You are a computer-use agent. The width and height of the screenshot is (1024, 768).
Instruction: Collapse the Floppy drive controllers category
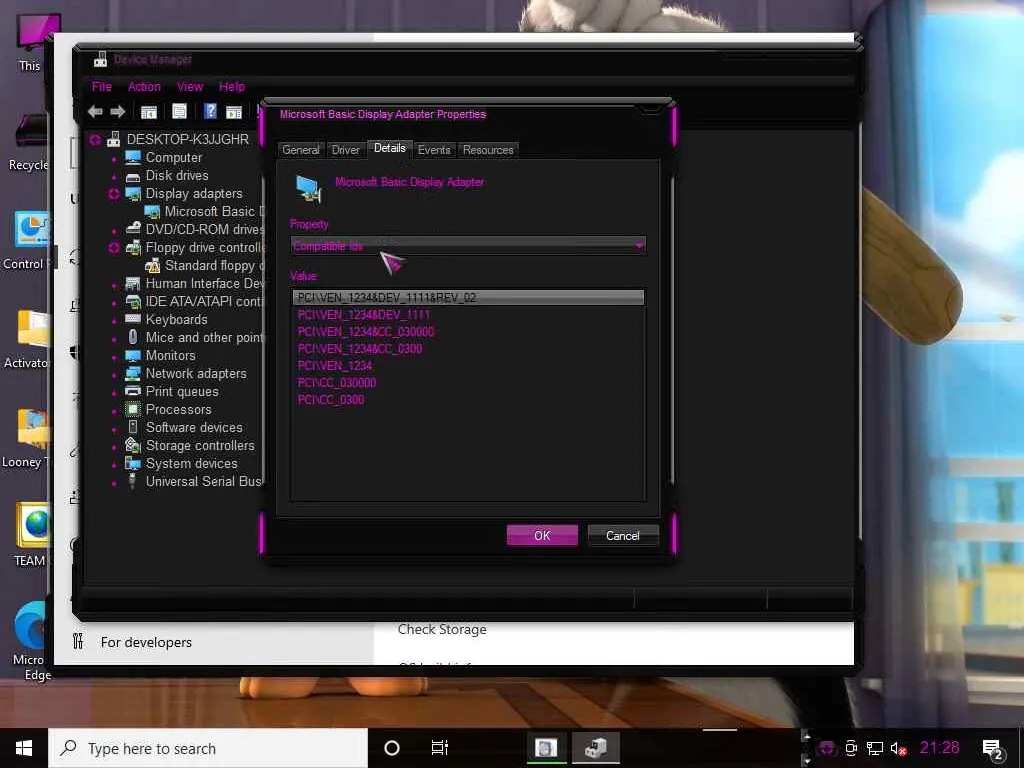pos(114,248)
